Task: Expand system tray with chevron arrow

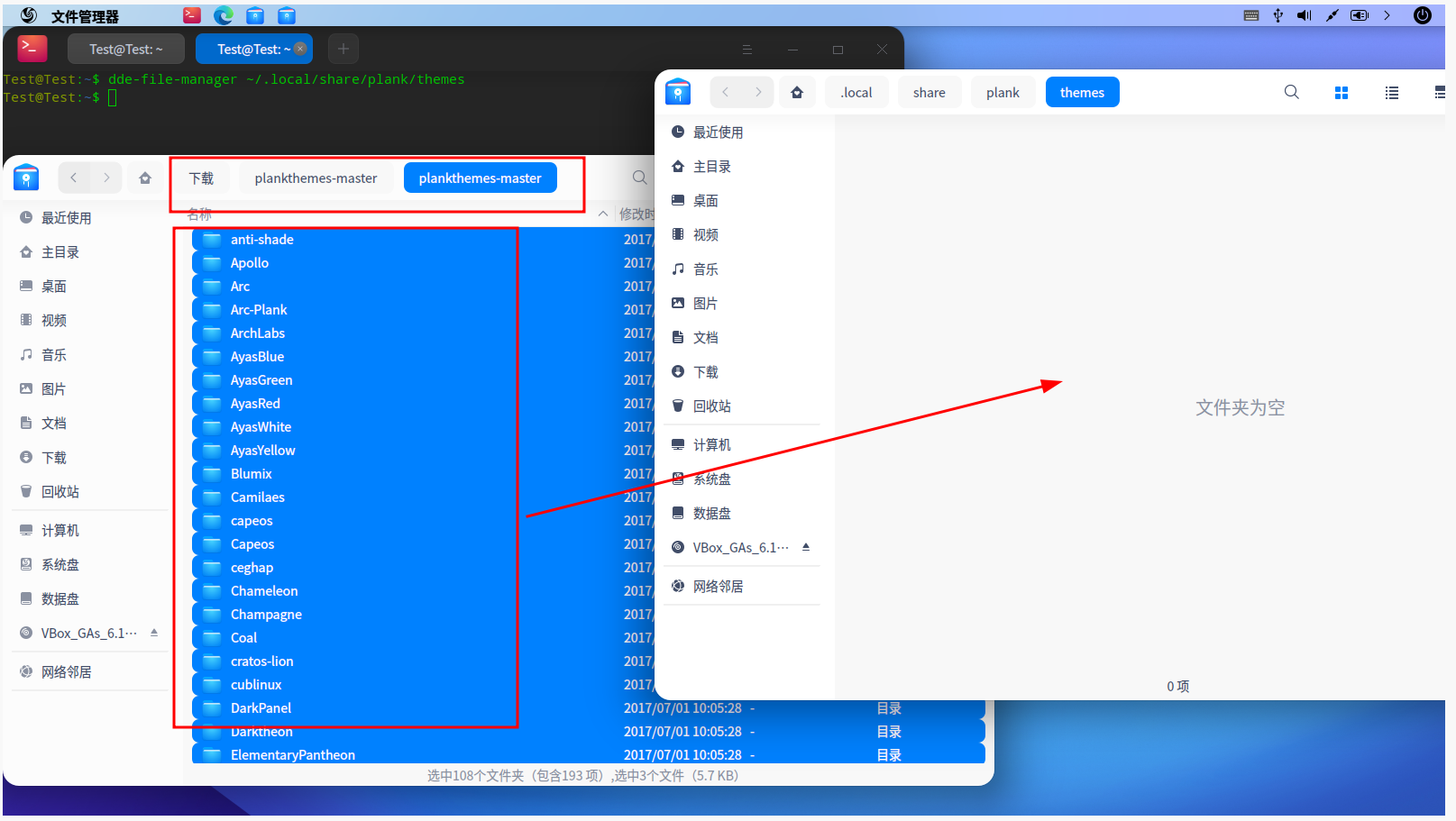Action: click(x=1387, y=15)
